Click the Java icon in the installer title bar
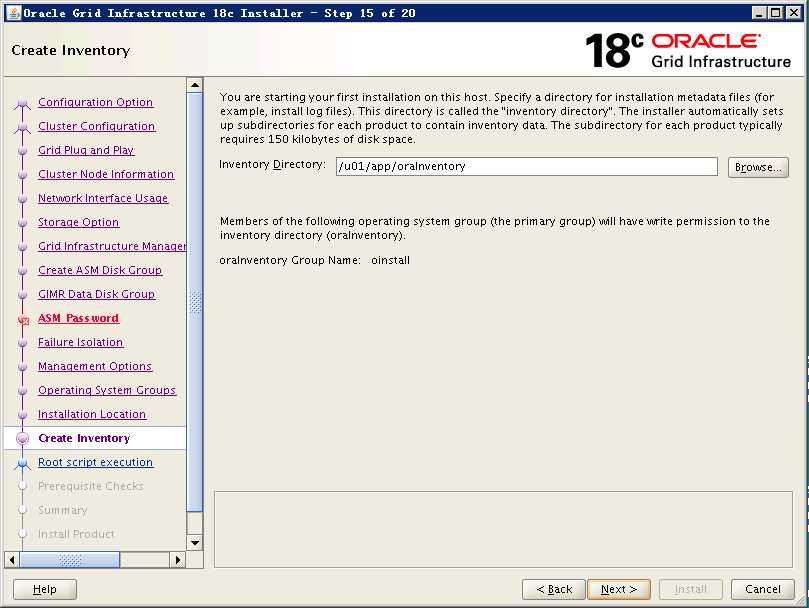 click(14, 13)
